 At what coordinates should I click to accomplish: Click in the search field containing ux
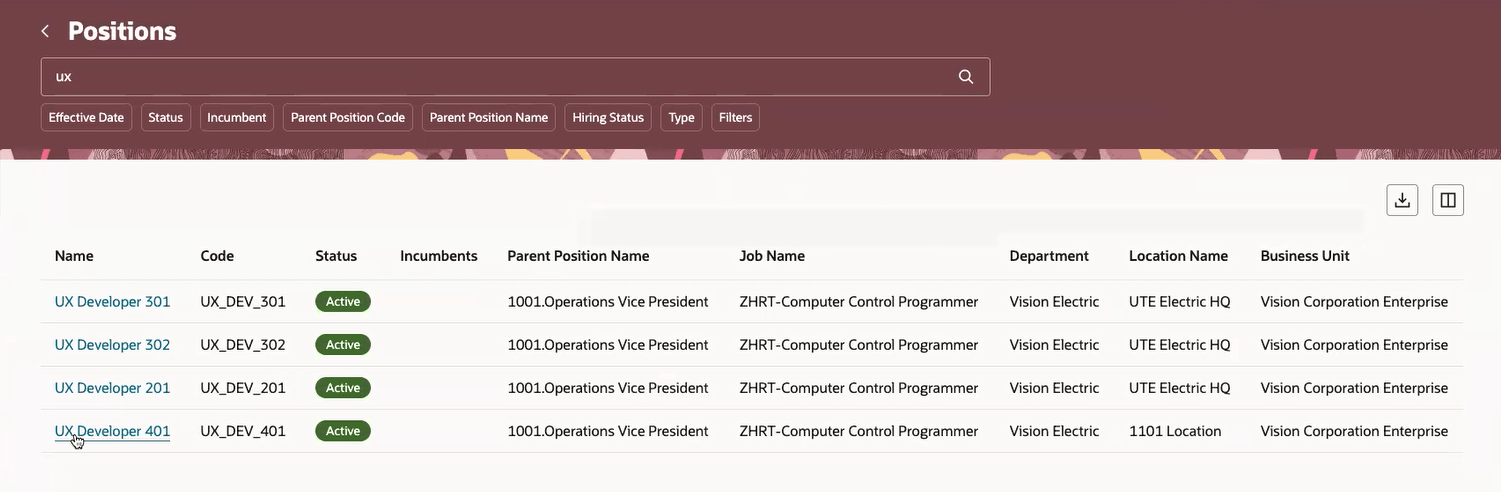click(x=500, y=77)
